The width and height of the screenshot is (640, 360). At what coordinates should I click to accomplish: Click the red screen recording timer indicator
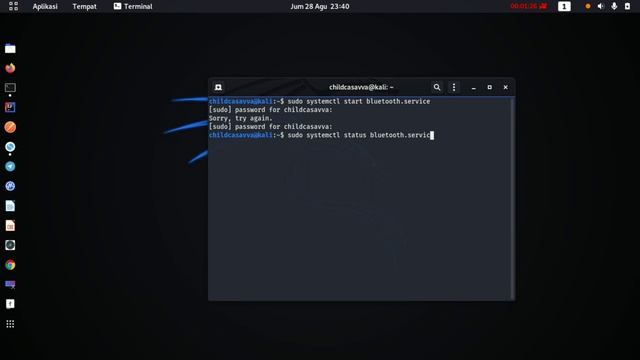click(529, 6)
